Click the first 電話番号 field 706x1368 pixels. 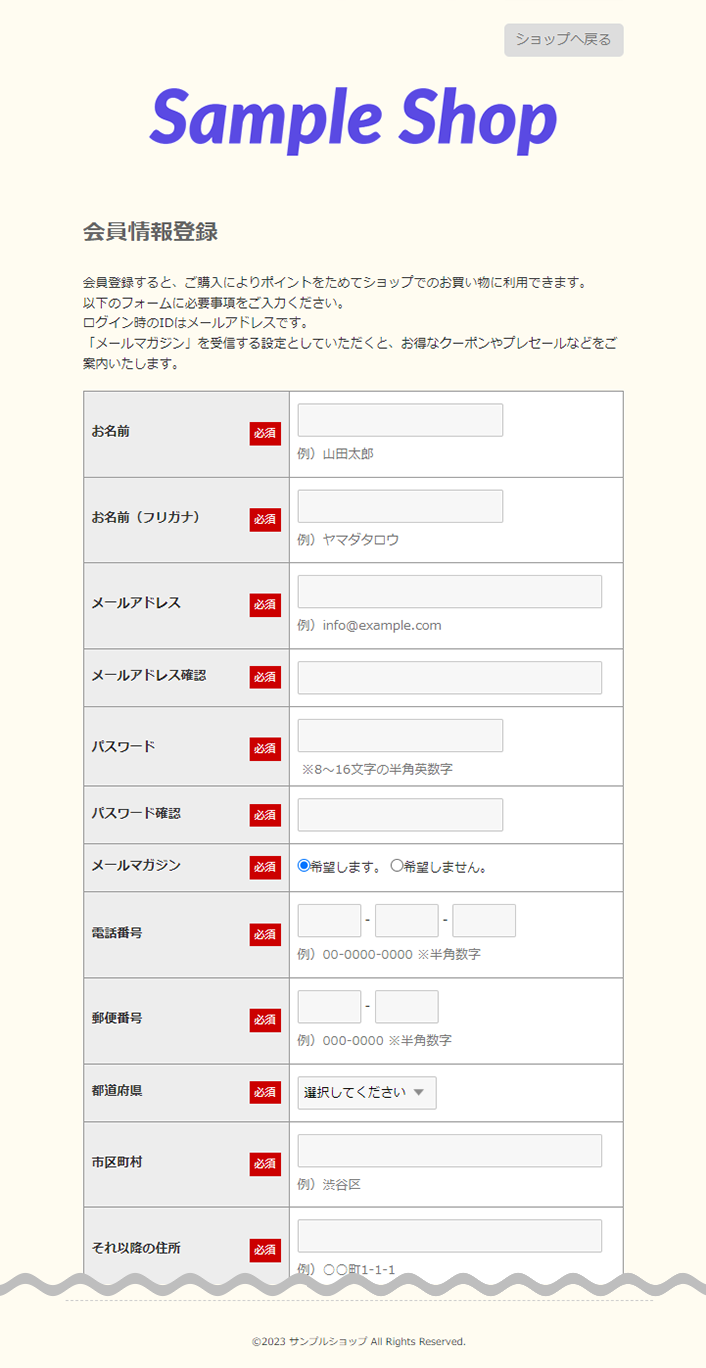(329, 920)
